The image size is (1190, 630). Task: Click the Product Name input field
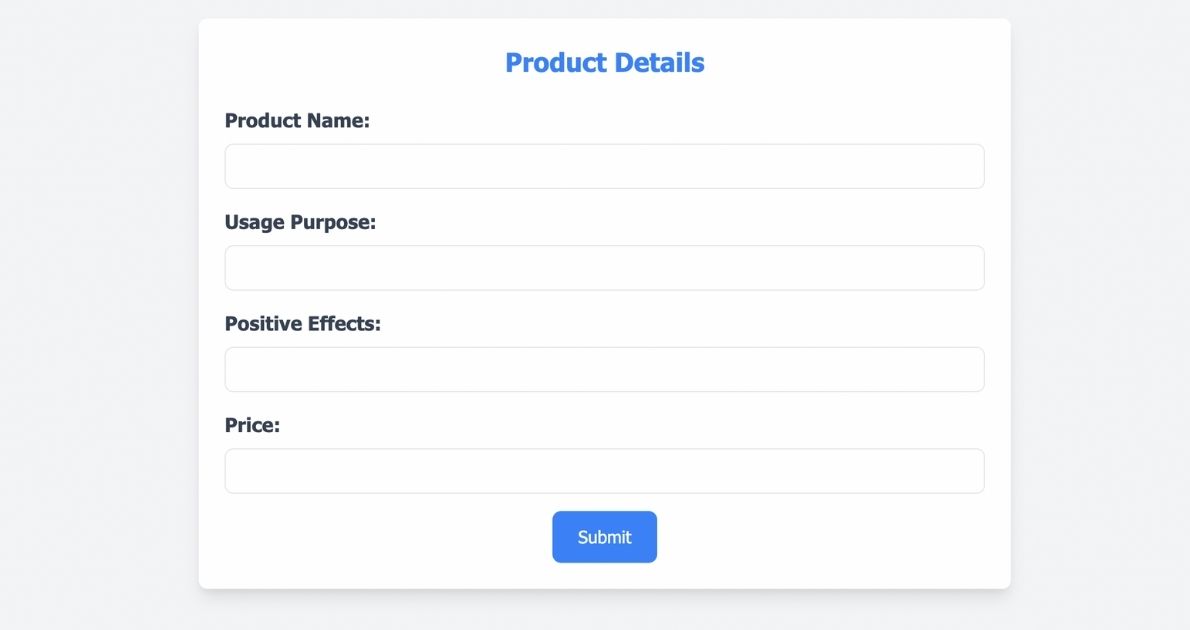604,166
